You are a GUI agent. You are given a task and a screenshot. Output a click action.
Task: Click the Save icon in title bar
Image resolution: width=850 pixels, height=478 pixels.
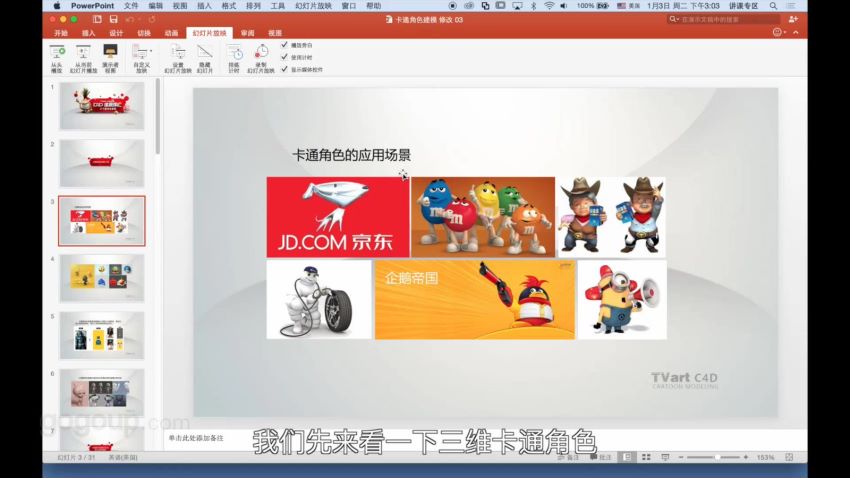click(x=113, y=20)
